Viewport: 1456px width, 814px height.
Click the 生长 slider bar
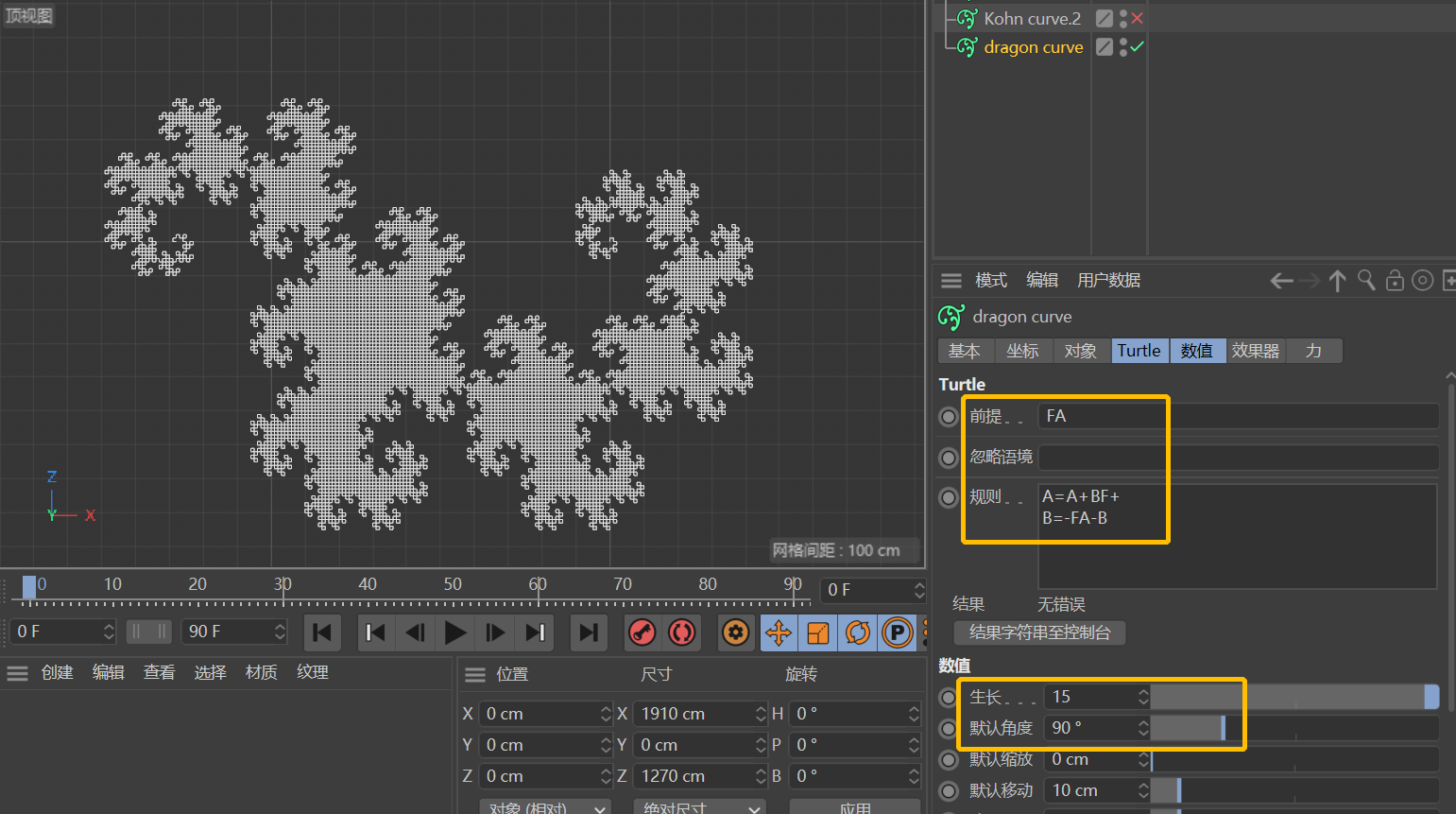1294,697
